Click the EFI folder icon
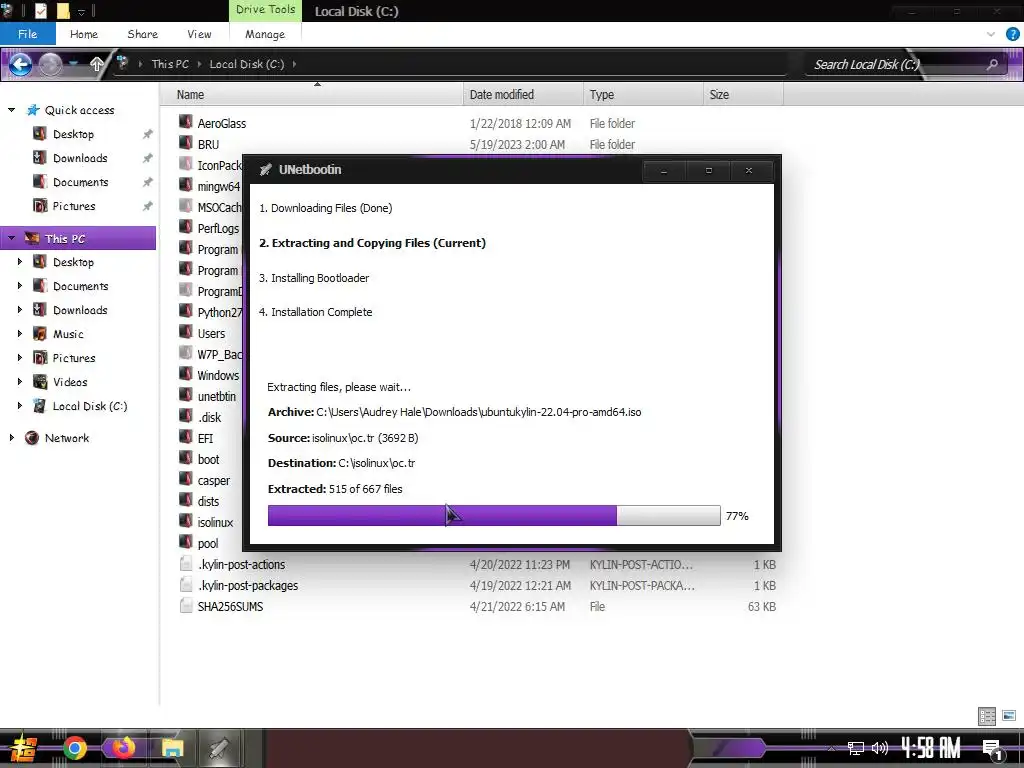The image size is (1024, 768). (186, 438)
